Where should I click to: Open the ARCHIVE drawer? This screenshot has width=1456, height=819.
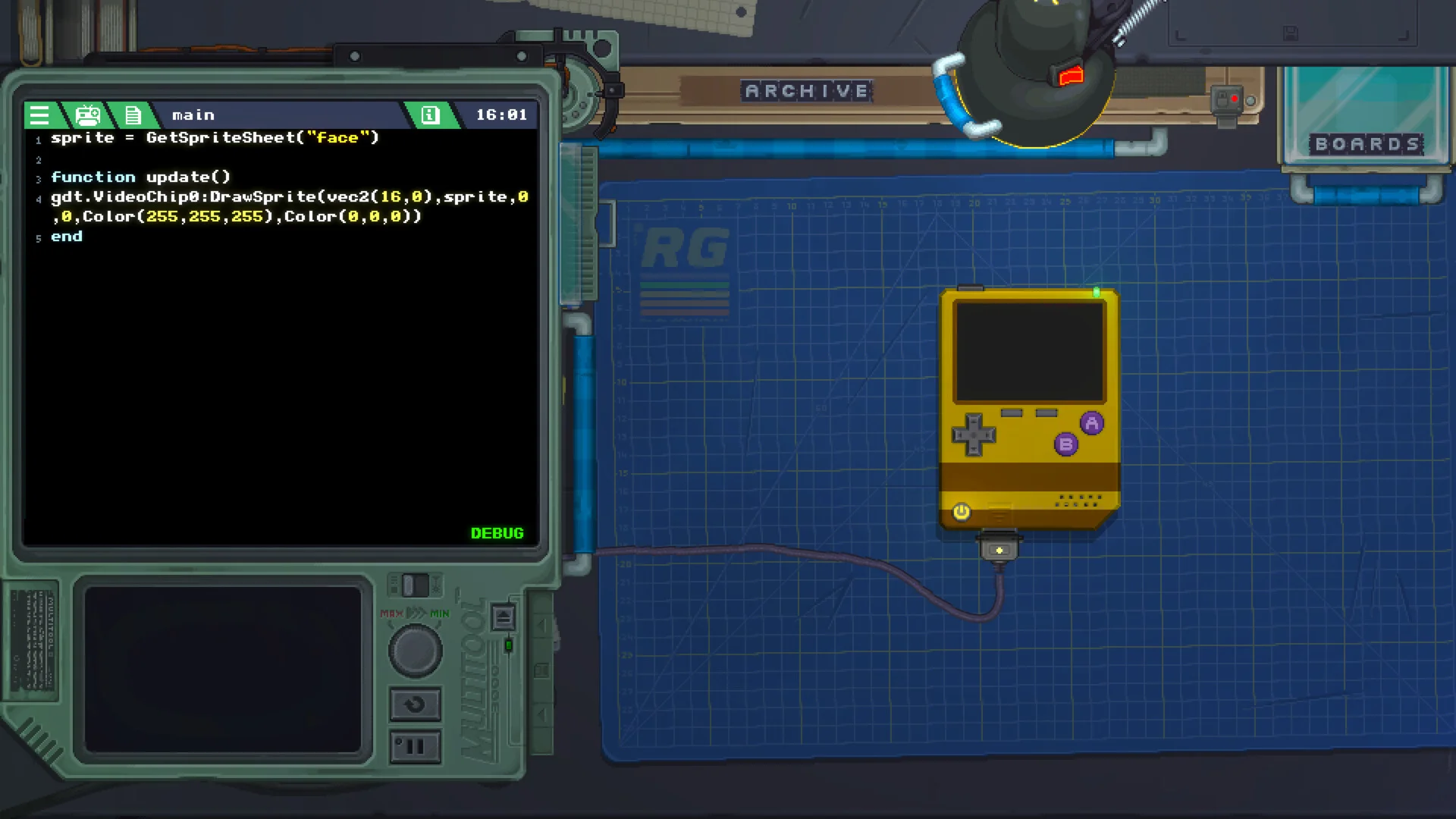pyautogui.click(x=806, y=91)
